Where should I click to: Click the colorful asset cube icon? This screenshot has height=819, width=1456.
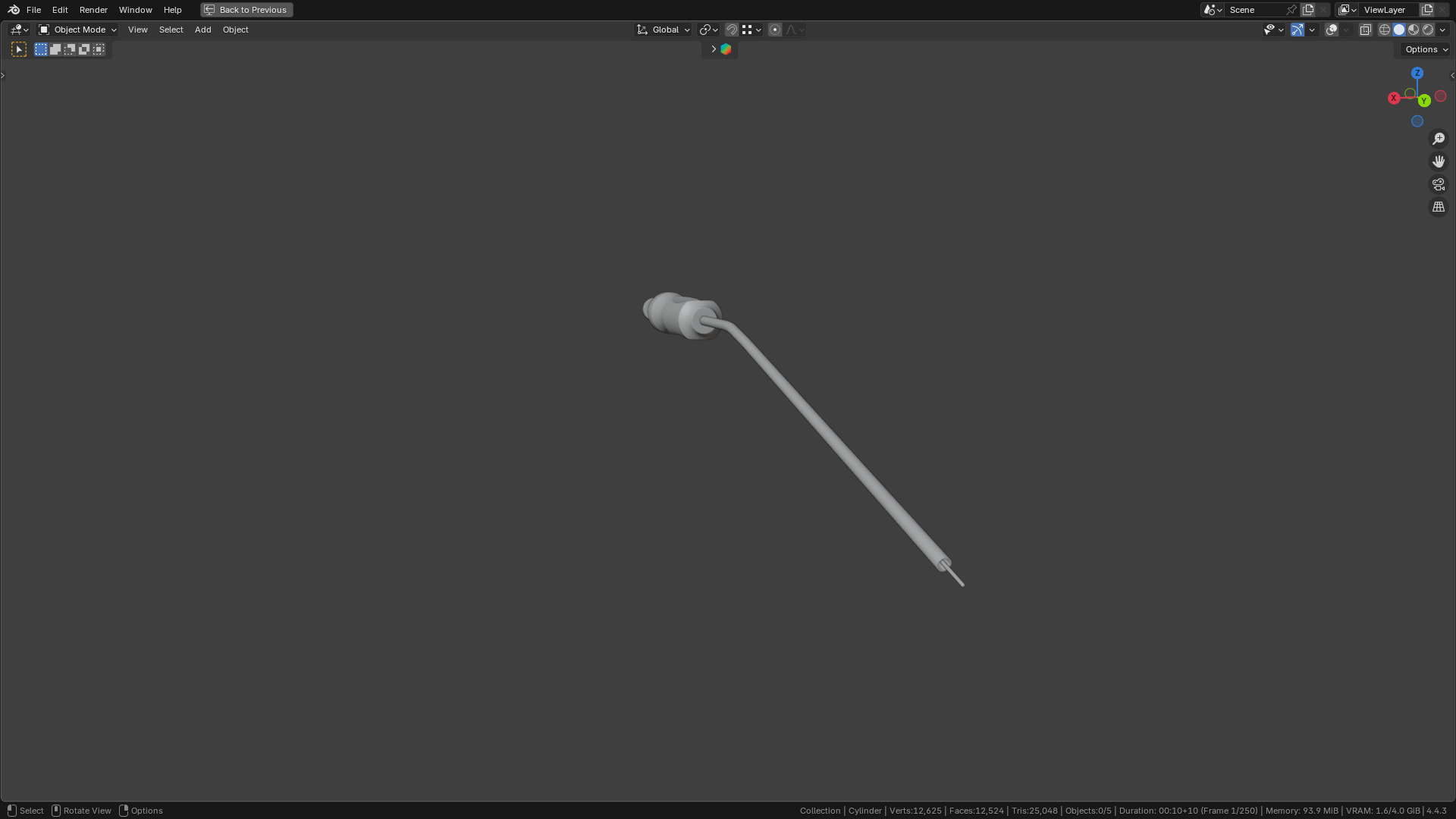pyautogui.click(x=726, y=49)
